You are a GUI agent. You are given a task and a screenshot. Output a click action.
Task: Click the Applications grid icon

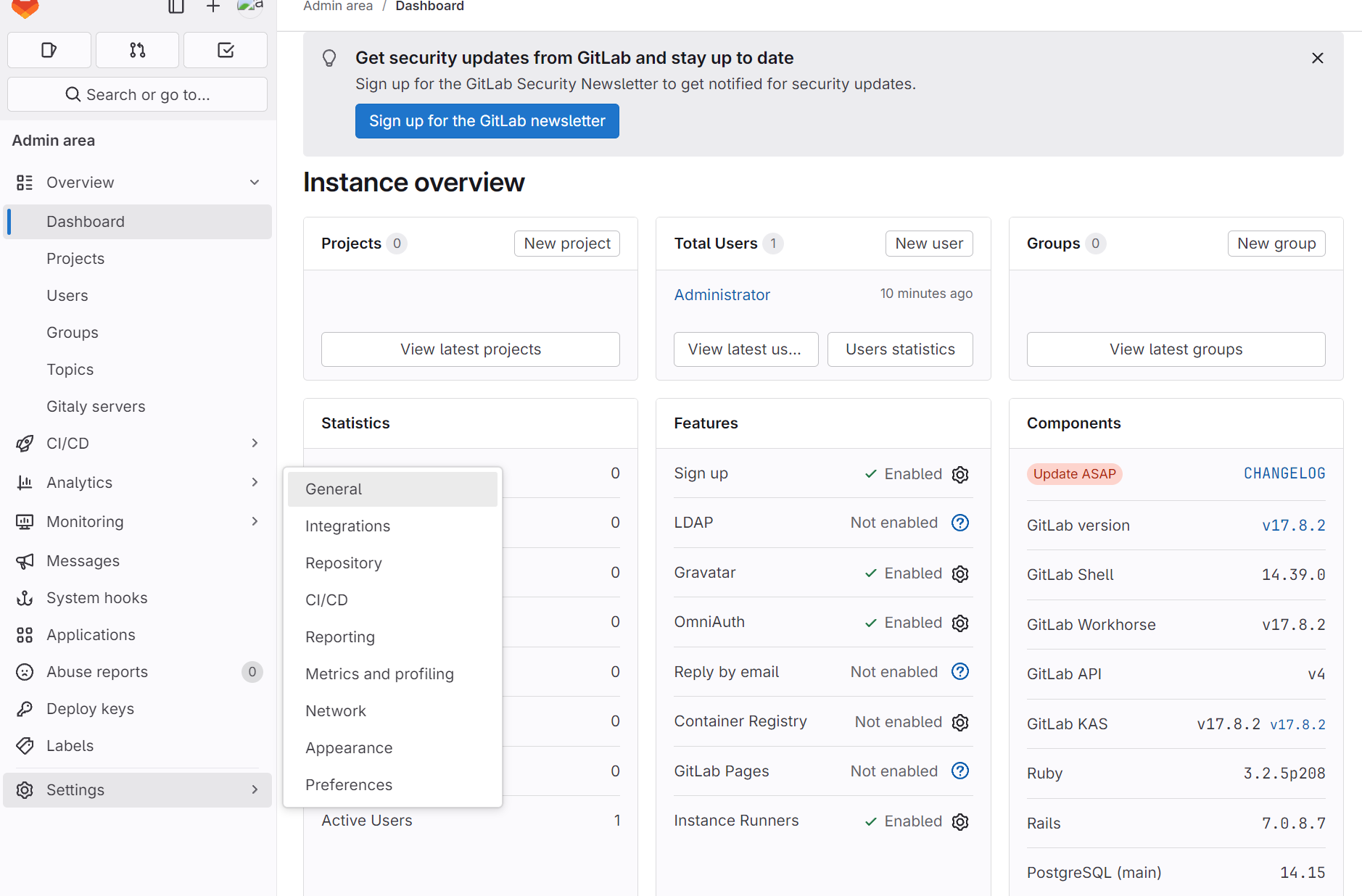point(25,635)
